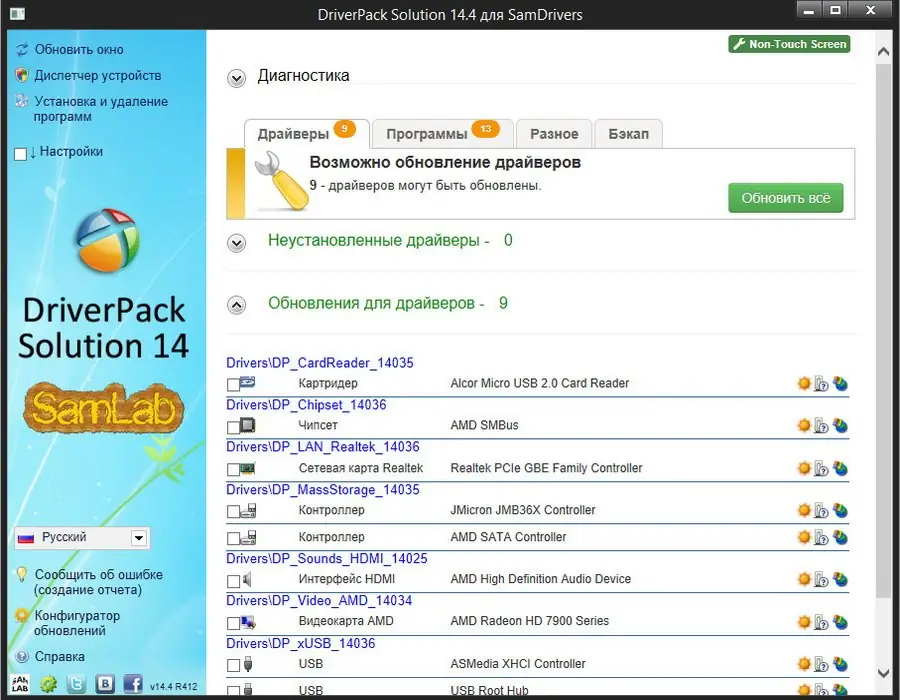Click the device info icon on the Alcor Micro Card Reader row
This screenshot has height=700, width=900.
821,384
